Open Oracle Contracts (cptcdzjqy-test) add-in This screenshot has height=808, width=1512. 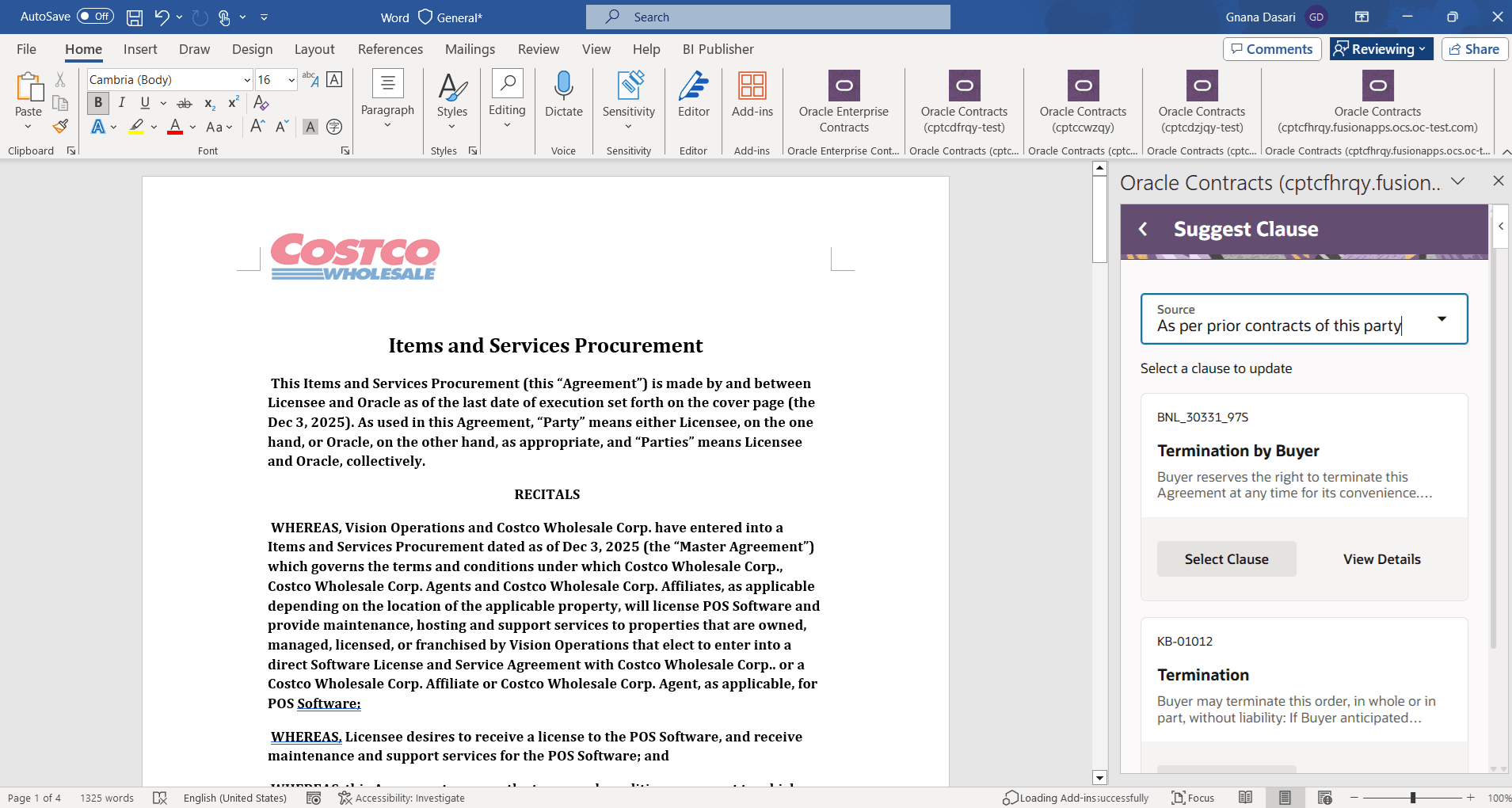pyautogui.click(x=1202, y=102)
